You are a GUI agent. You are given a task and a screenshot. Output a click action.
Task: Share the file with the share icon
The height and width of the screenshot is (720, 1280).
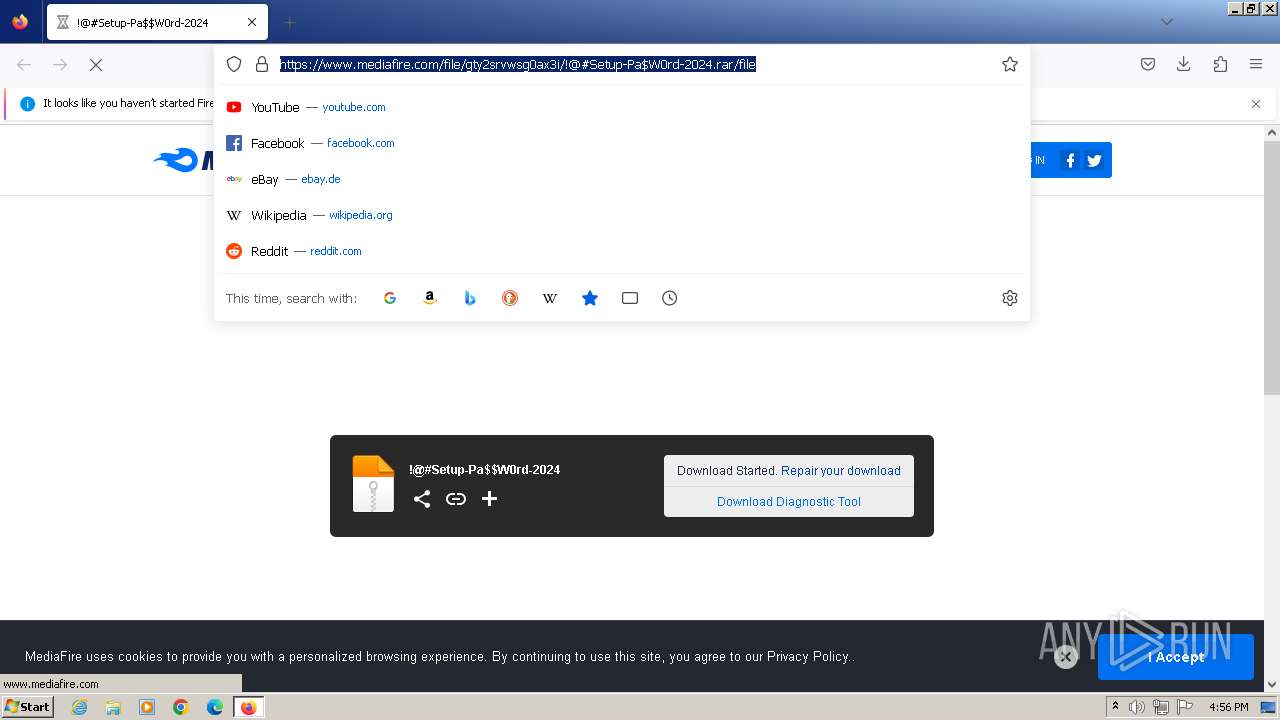click(x=422, y=499)
